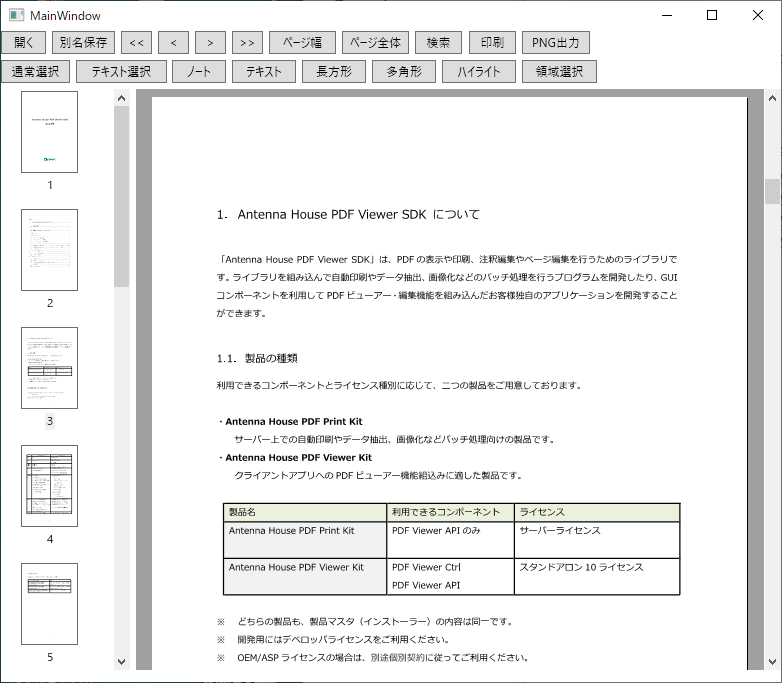Choose the テキスト text annotation tool

point(263,71)
